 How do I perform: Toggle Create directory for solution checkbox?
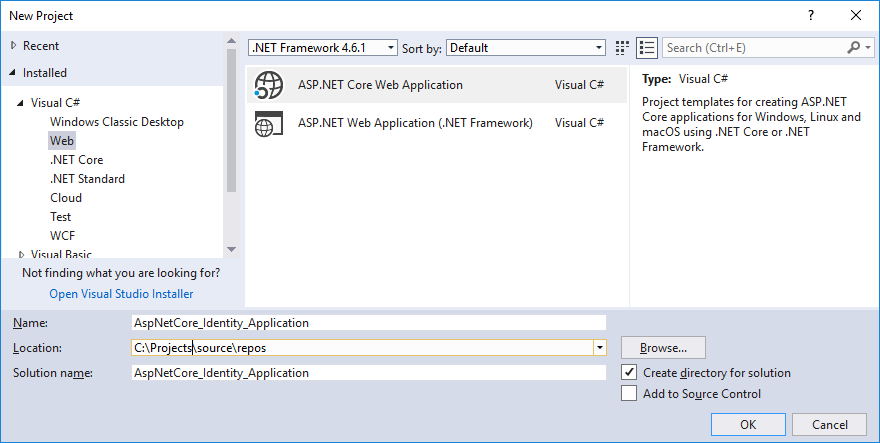tap(629, 372)
